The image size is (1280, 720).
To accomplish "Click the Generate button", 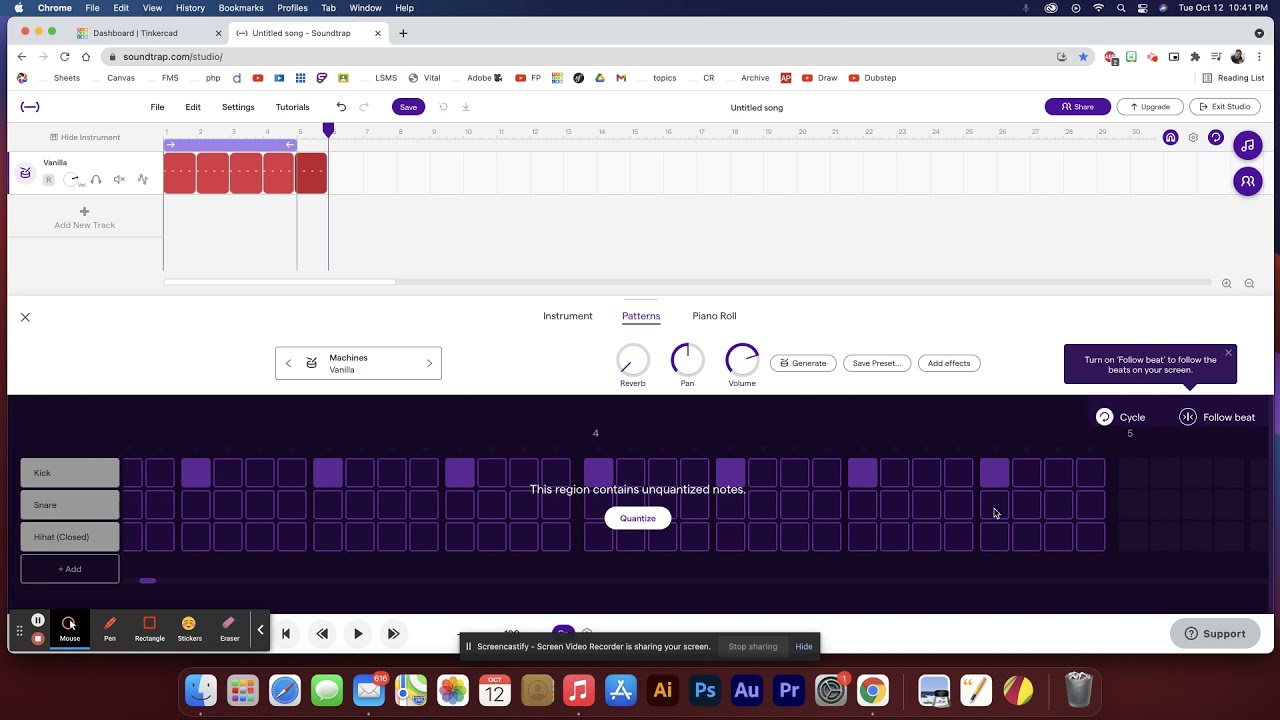I will click(803, 363).
